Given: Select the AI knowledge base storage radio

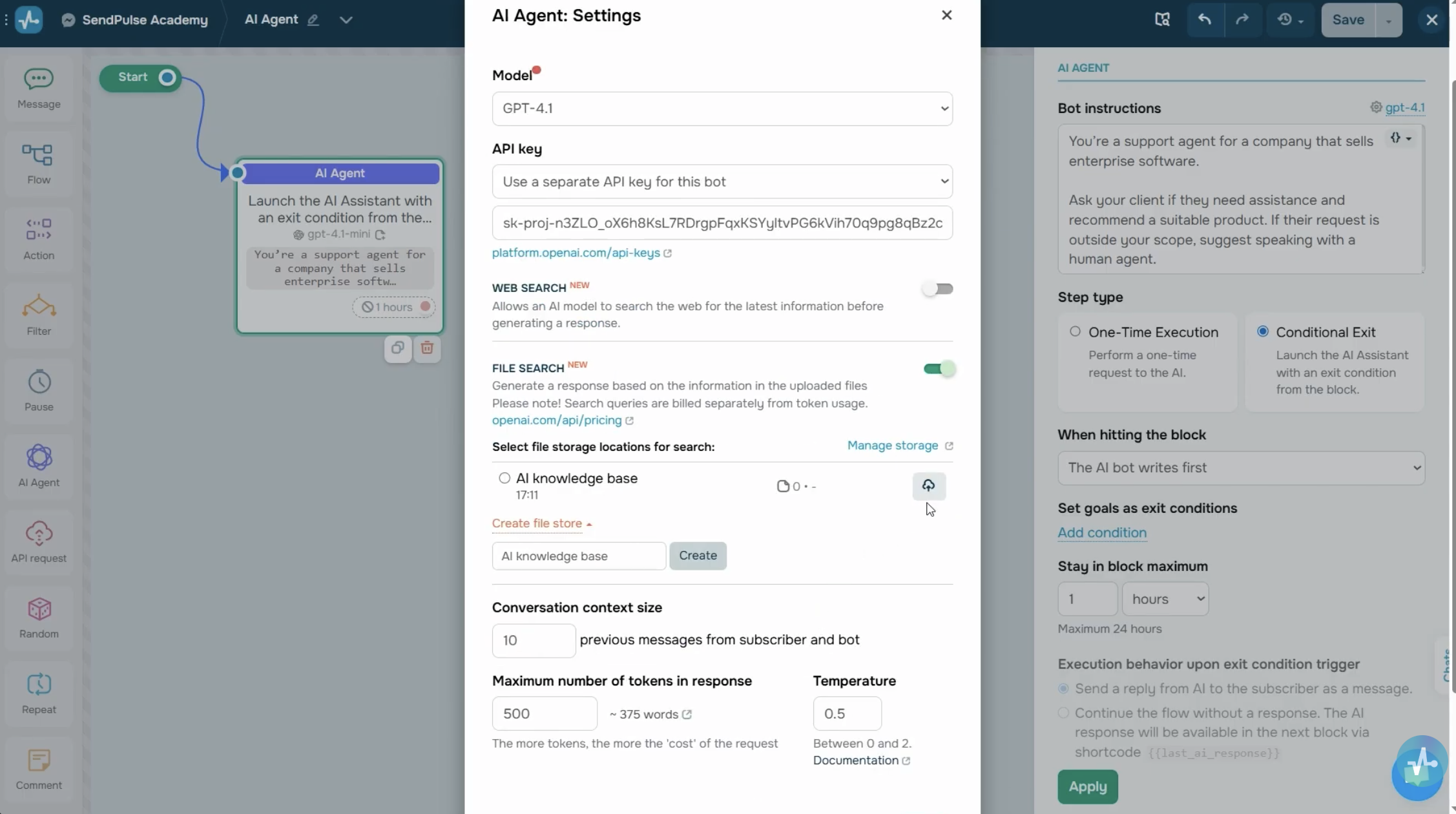Looking at the screenshot, I should coord(504,478).
